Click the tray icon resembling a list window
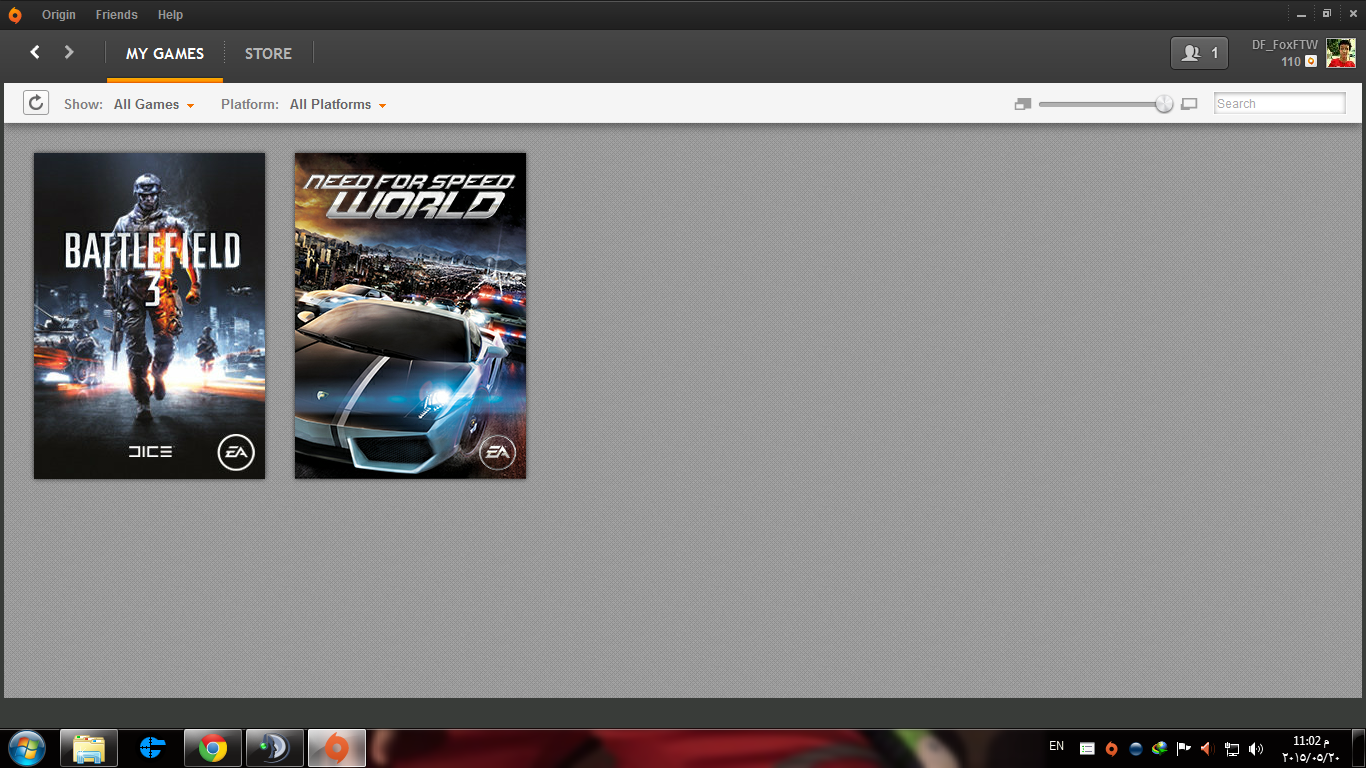The height and width of the screenshot is (768, 1366). point(1087,748)
